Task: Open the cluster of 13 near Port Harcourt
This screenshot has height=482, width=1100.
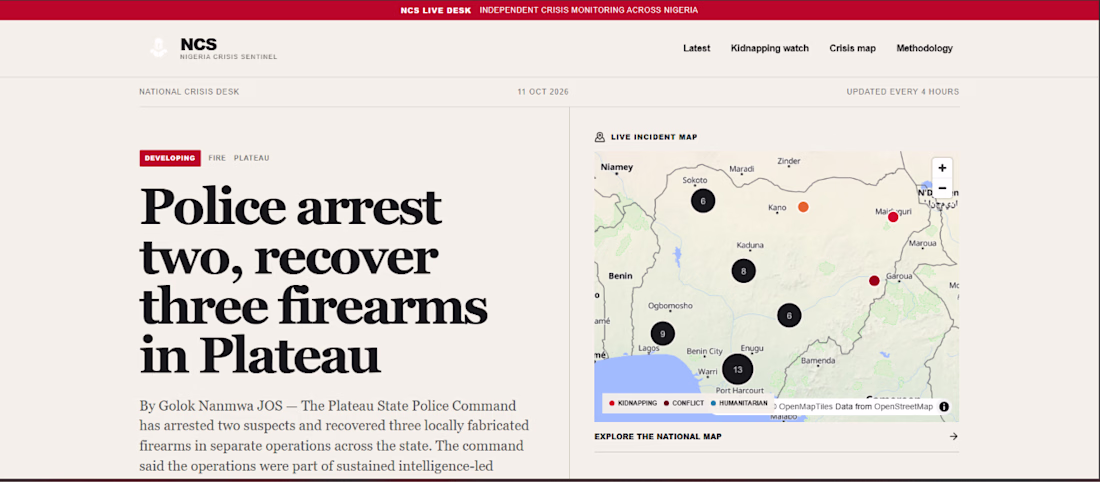Action: [737, 369]
